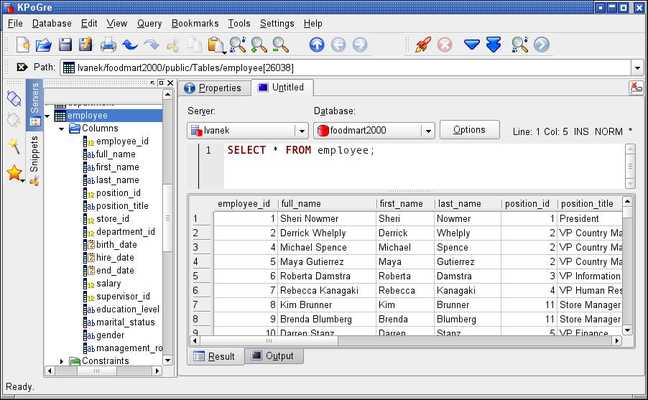Screen dimensions: 648x400
Task: Click the star bookmarks sidebar icon
Action: tap(14, 173)
